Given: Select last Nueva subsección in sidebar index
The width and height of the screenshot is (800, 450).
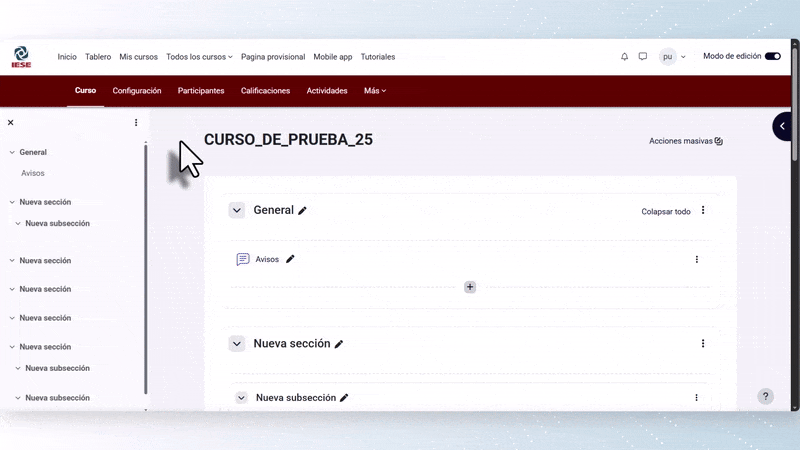Looking at the screenshot, I should point(58,397).
